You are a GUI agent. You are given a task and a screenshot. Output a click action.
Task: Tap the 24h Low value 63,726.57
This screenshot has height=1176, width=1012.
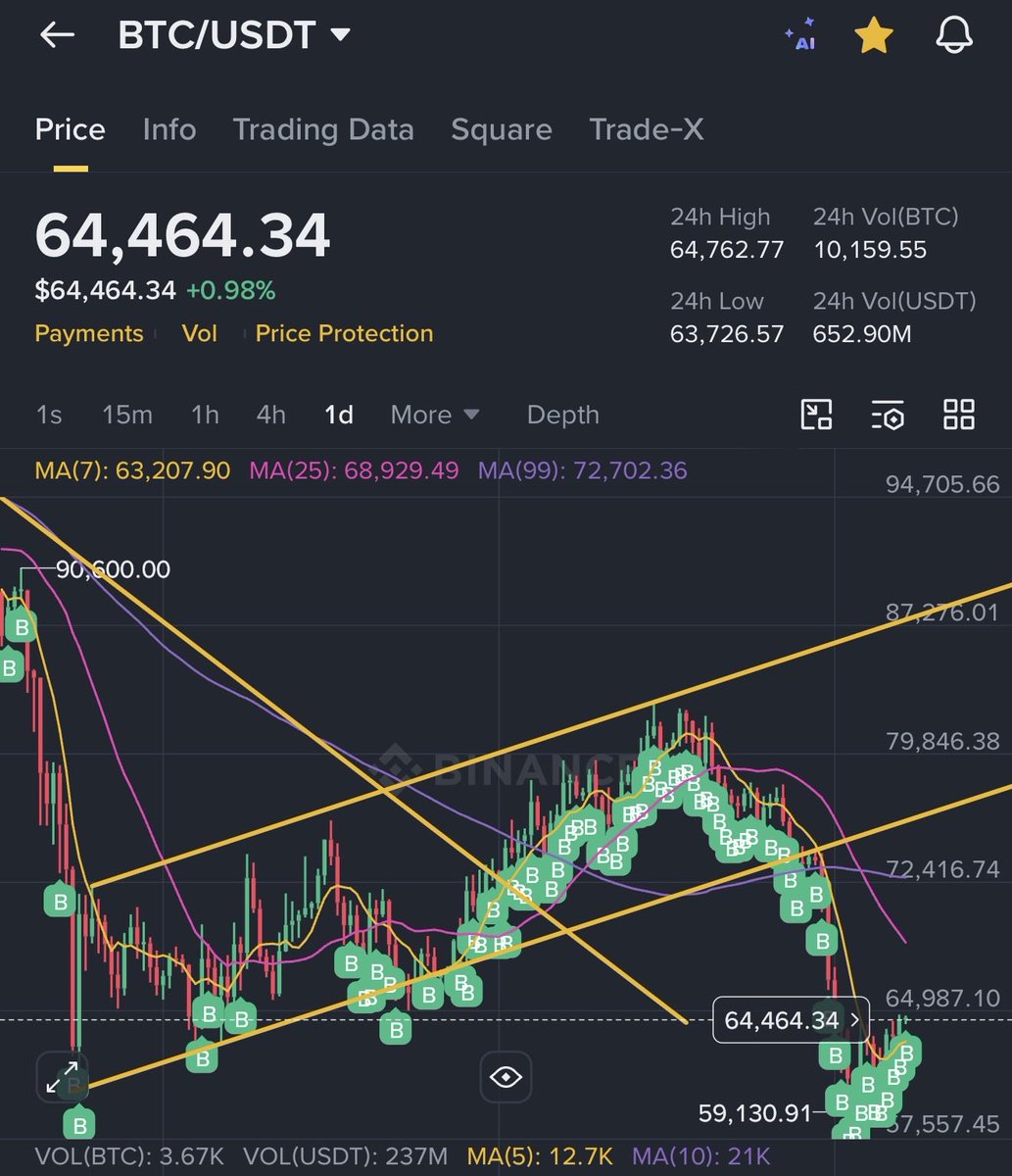coord(727,334)
